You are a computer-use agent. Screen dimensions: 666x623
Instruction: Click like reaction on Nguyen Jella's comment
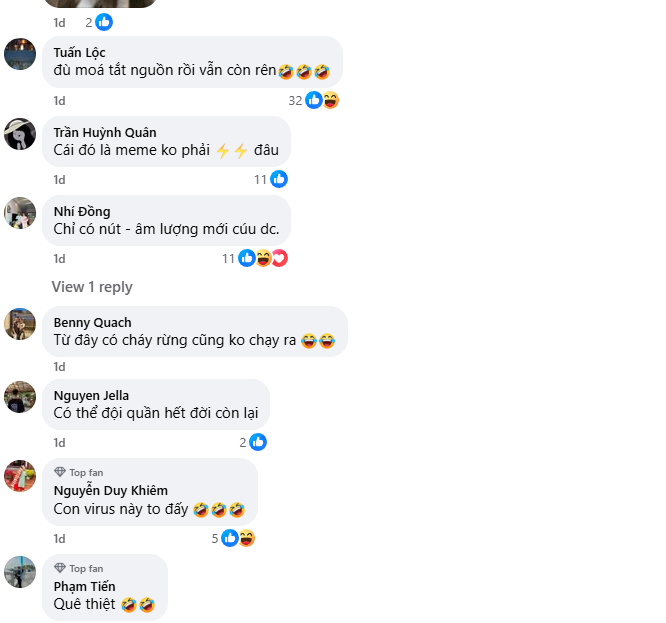point(258,442)
